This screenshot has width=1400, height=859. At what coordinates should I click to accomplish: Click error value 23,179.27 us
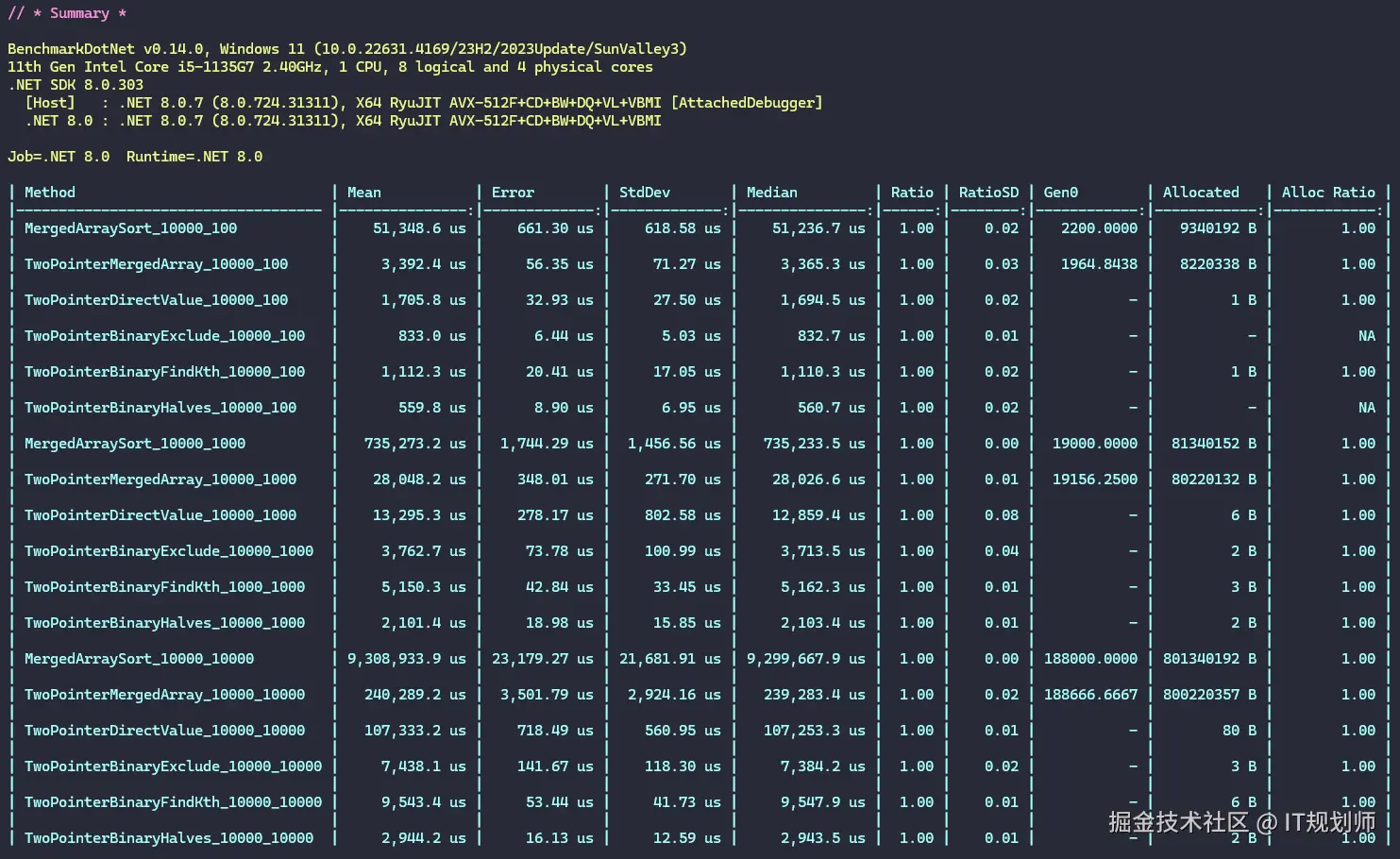click(543, 659)
